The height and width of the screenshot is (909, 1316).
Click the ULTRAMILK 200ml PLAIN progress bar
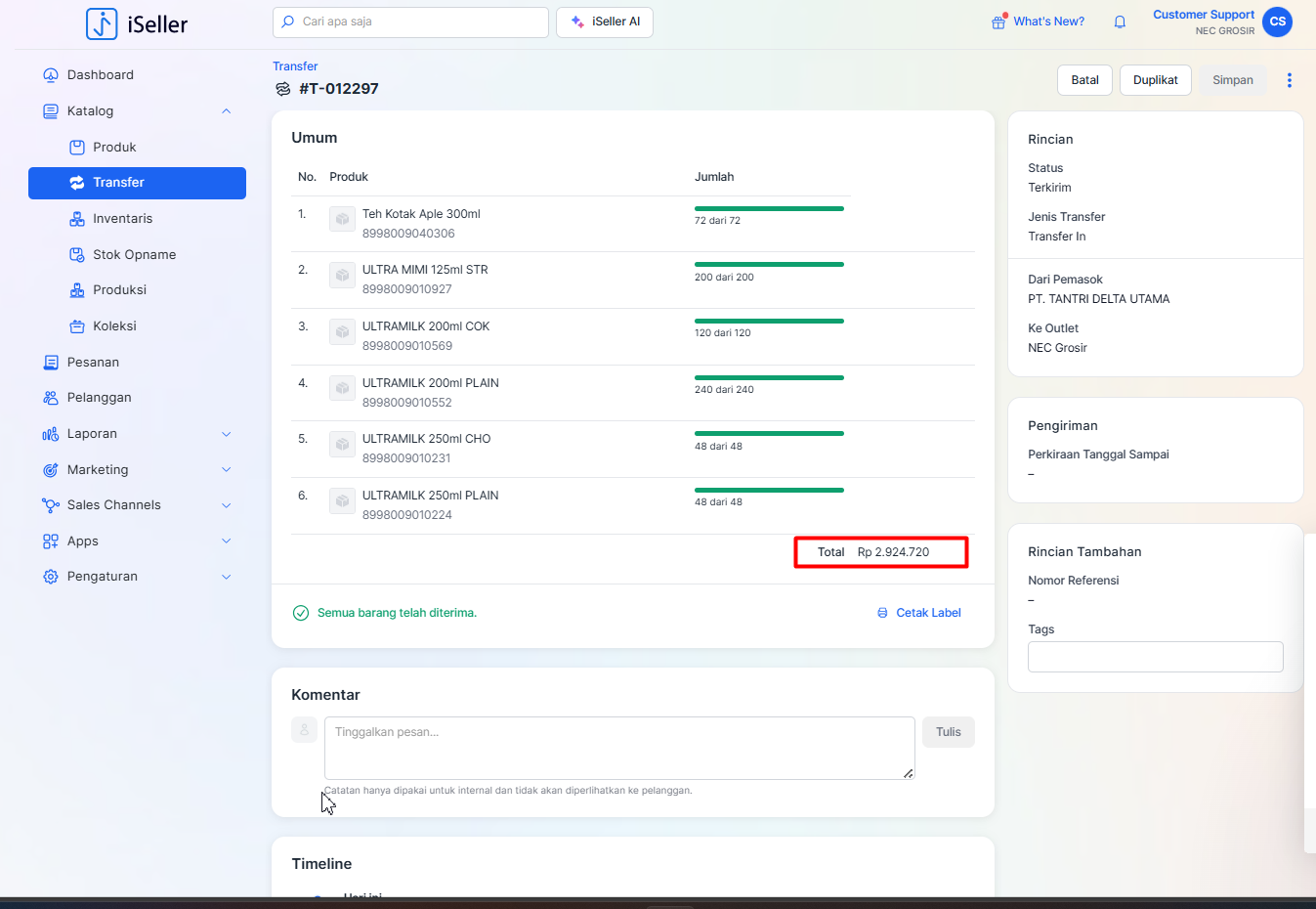pyautogui.click(x=769, y=377)
